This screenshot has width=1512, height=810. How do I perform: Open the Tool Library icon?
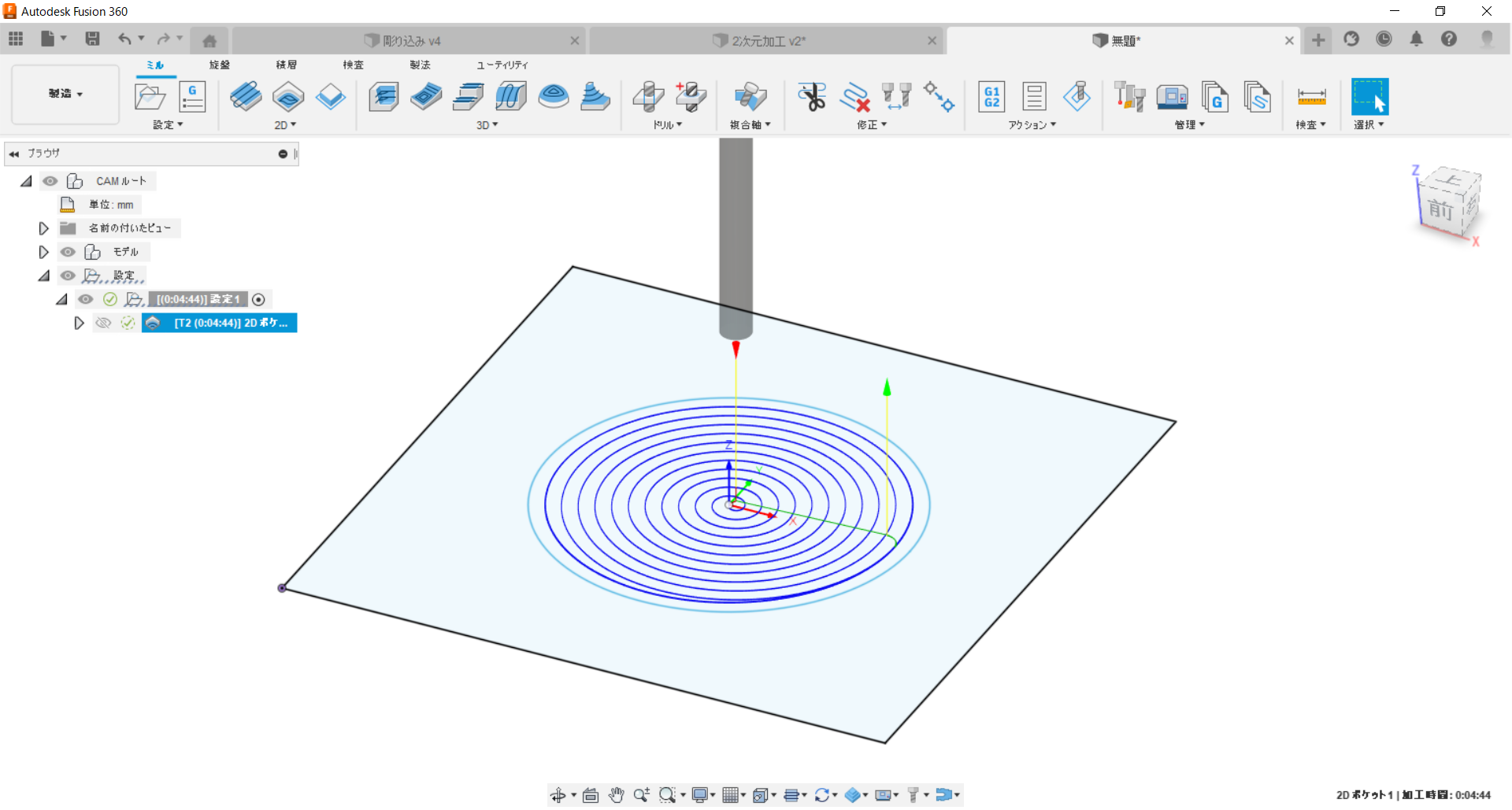pos(1129,97)
